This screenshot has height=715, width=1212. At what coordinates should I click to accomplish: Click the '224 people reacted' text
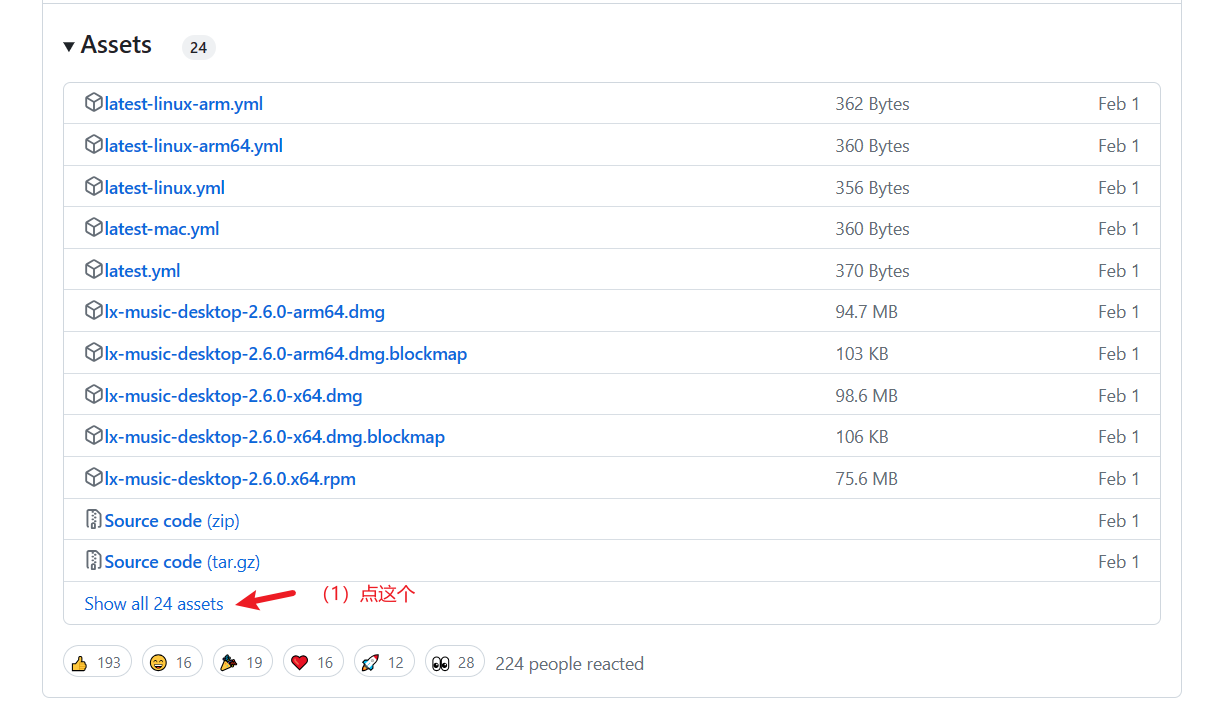tap(570, 664)
